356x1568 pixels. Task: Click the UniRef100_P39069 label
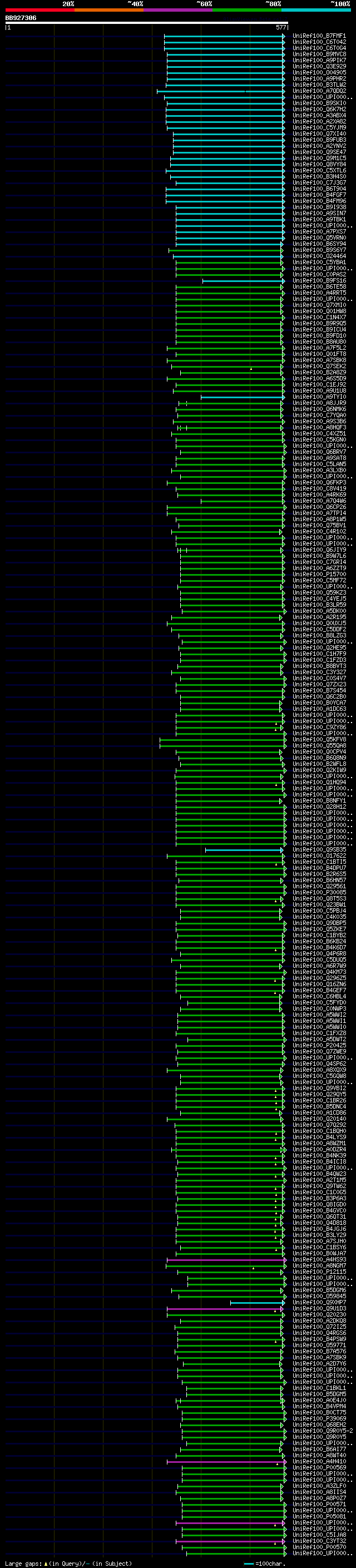coord(319,1419)
